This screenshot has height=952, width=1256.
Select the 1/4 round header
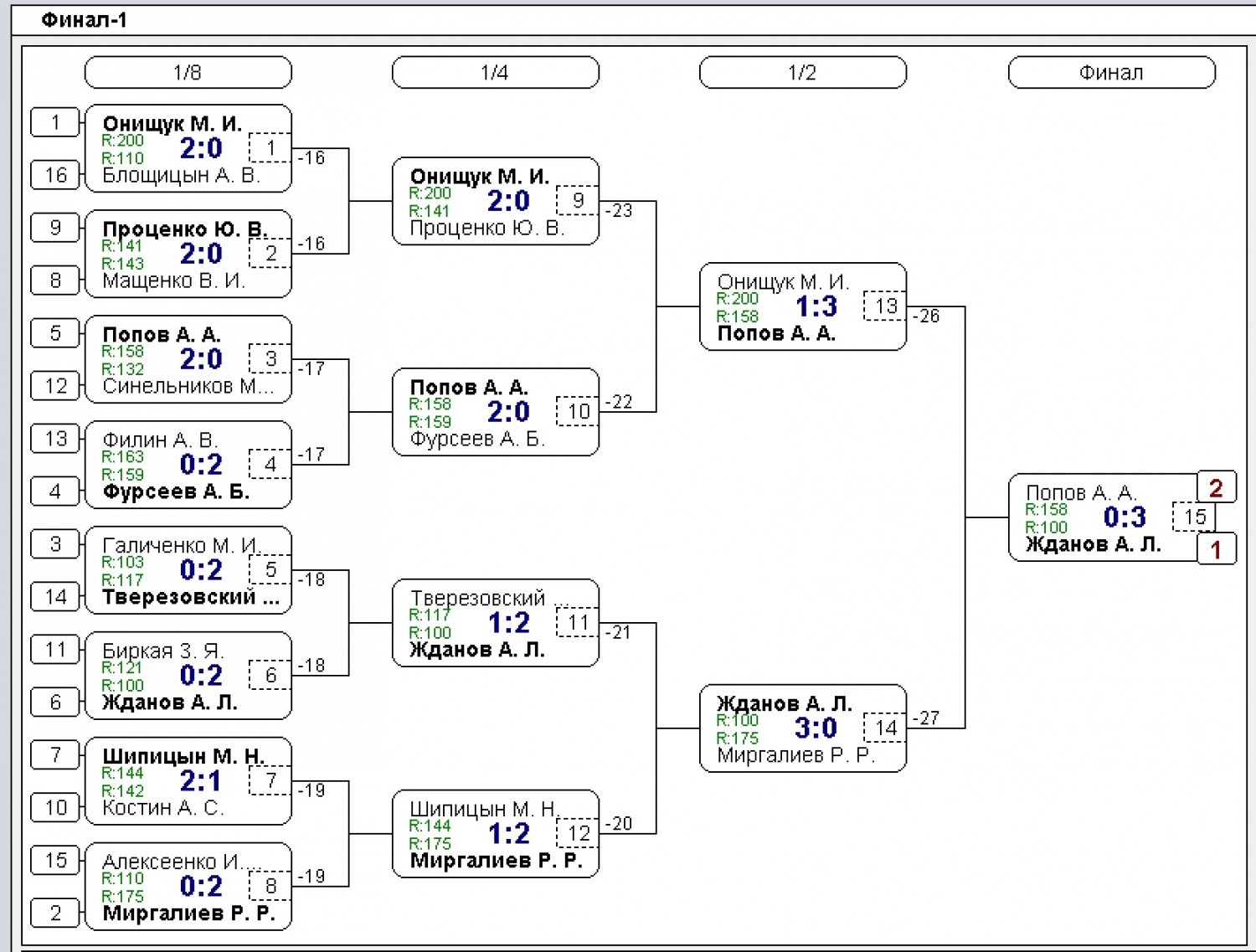[x=495, y=72]
